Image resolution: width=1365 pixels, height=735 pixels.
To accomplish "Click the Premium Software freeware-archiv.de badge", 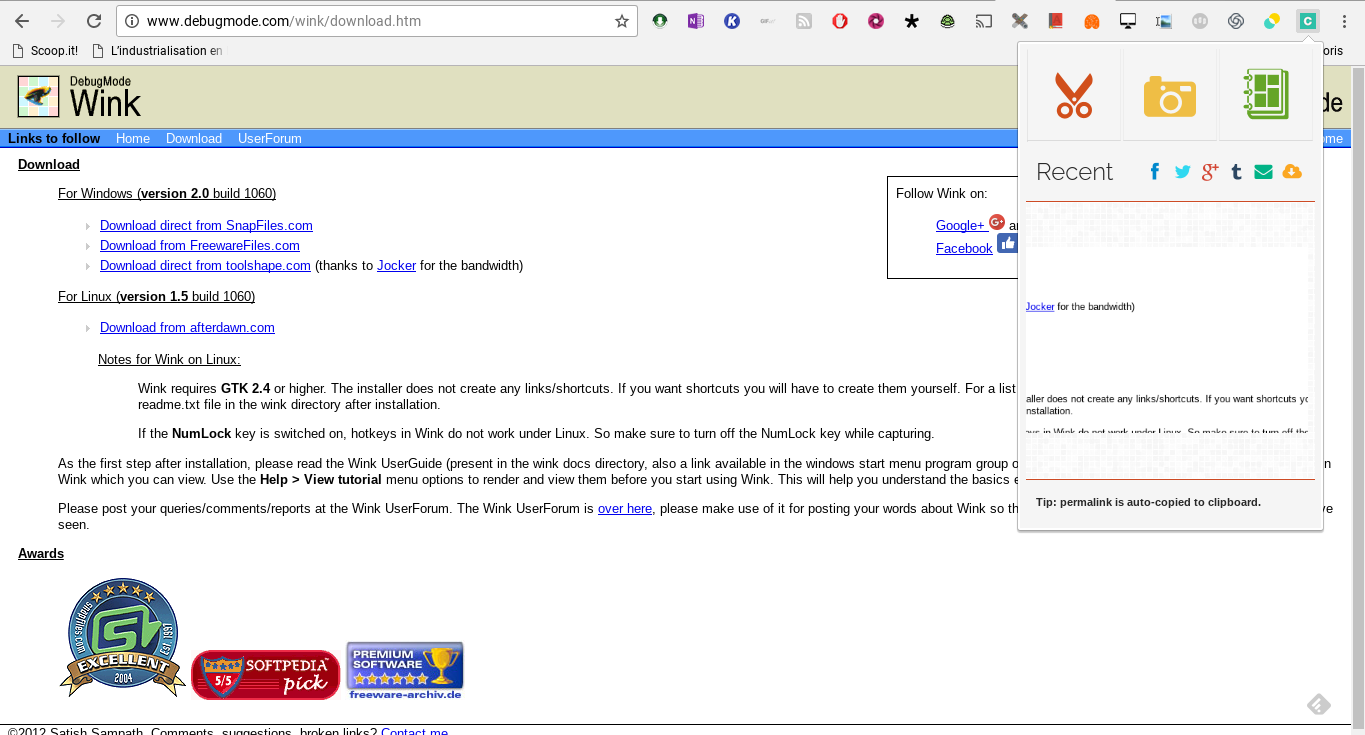I will 405,670.
